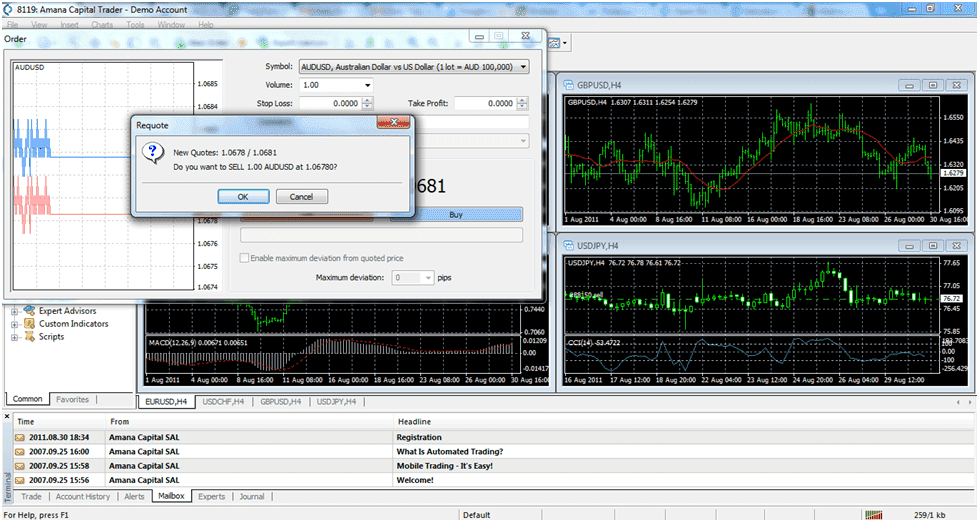979x520 pixels.
Task: Open the Registration mail envelope icon
Action: (20, 437)
